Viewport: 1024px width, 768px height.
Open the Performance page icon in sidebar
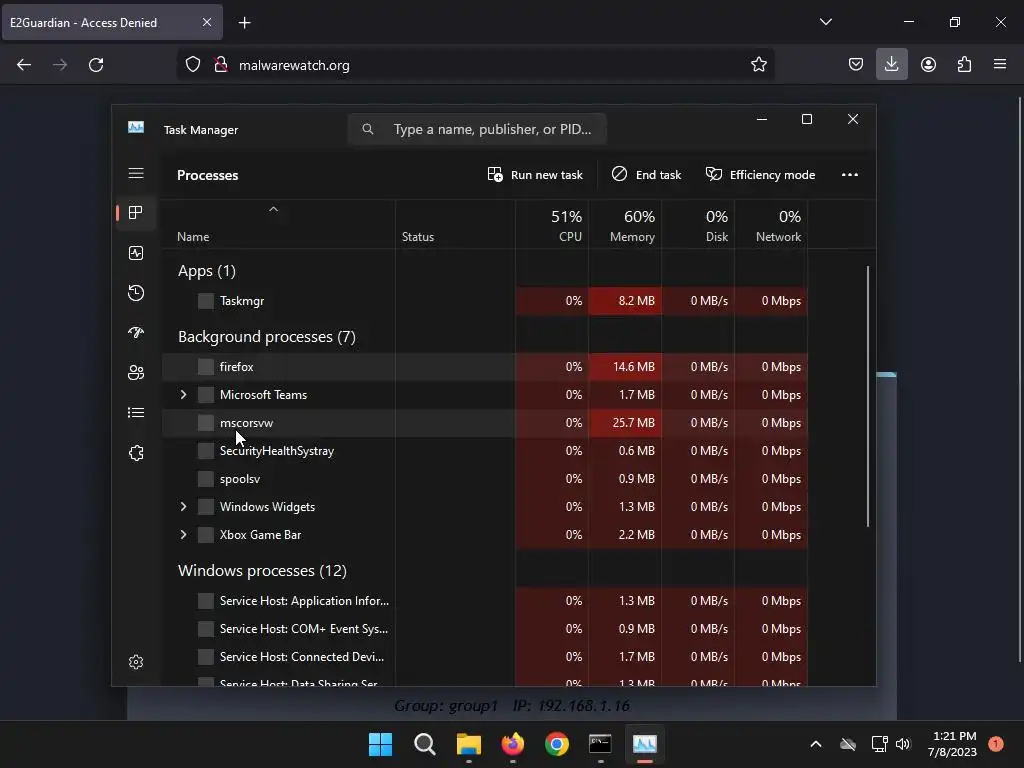[136, 253]
